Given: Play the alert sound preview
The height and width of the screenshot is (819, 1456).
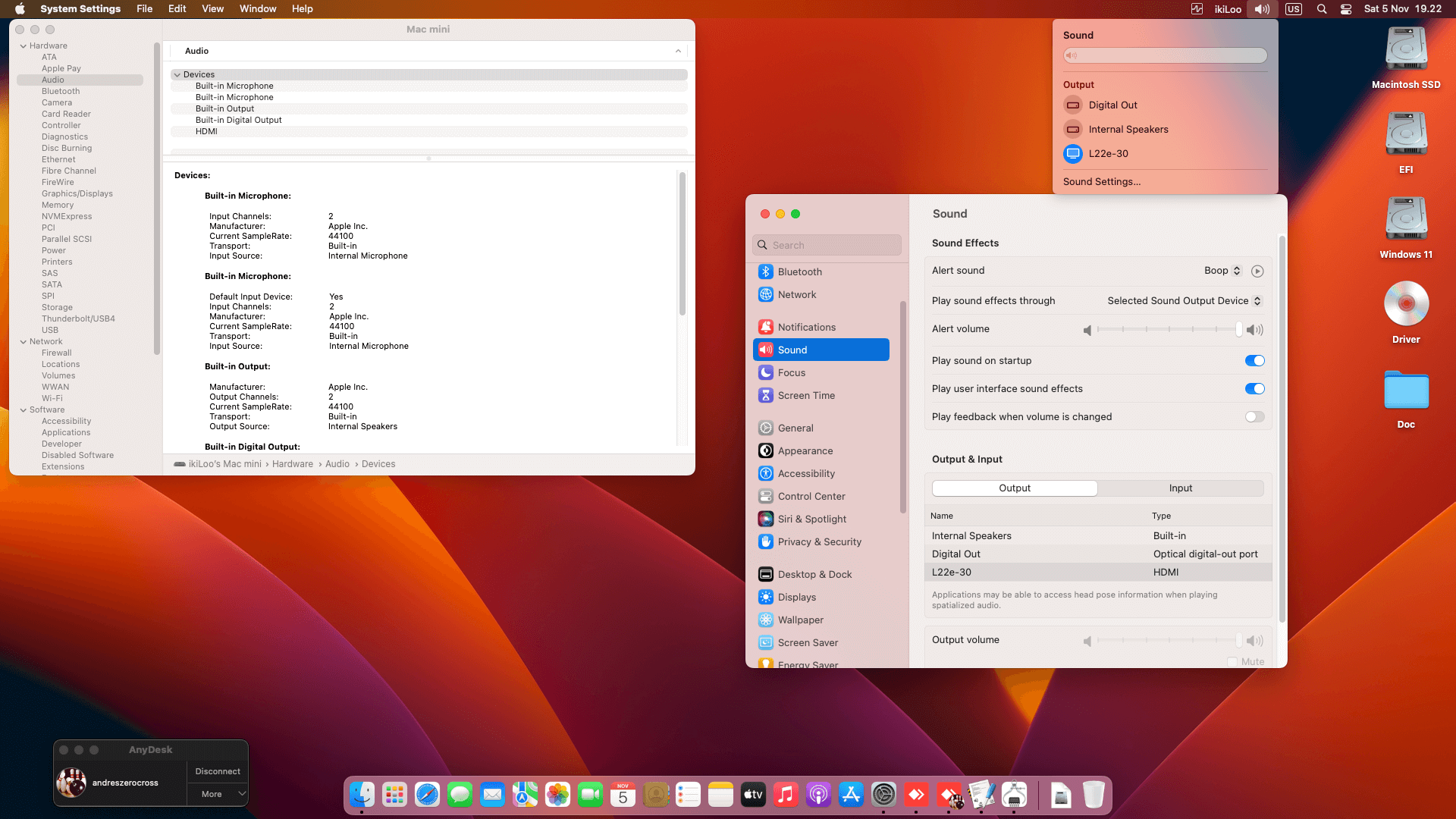Looking at the screenshot, I should click(x=1257, y=271).
